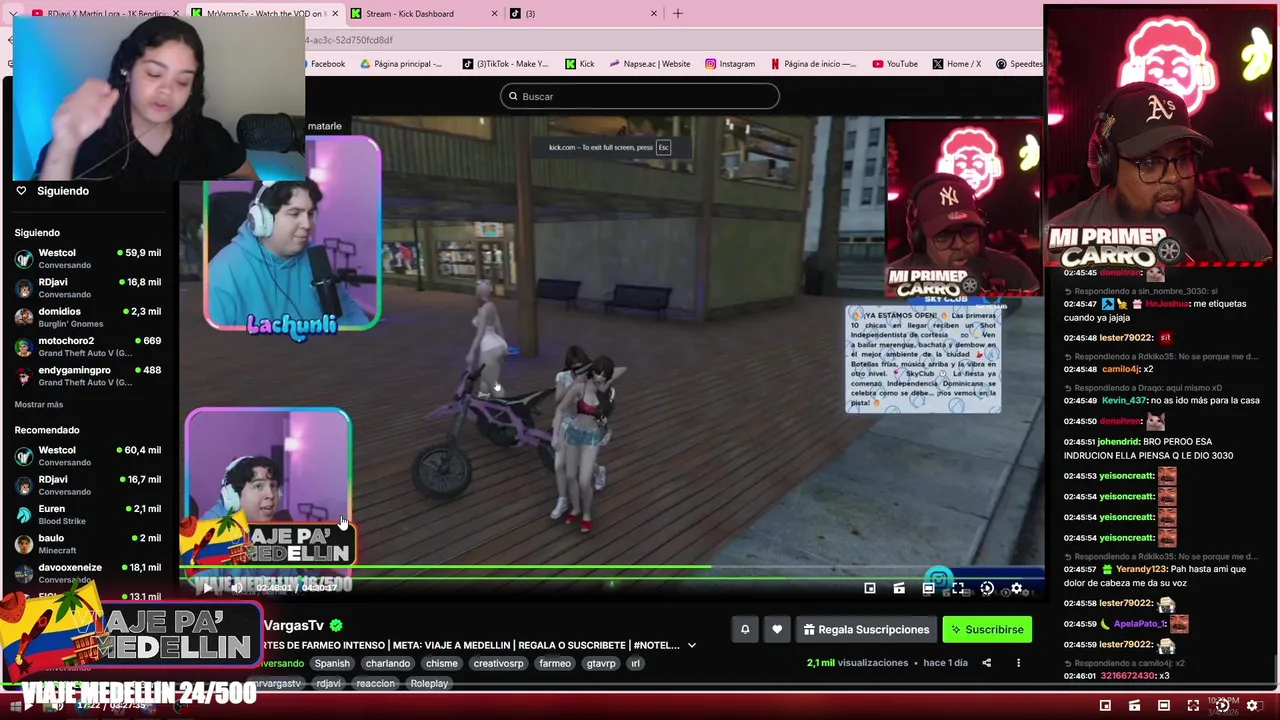Open inner player mini-player mode
The width and height of the screenshot is (1280, 720).
(870, 589)
